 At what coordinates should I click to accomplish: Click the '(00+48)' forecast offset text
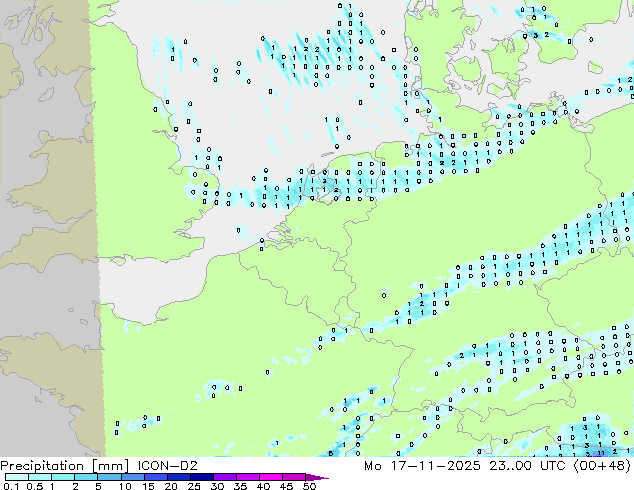602,466
